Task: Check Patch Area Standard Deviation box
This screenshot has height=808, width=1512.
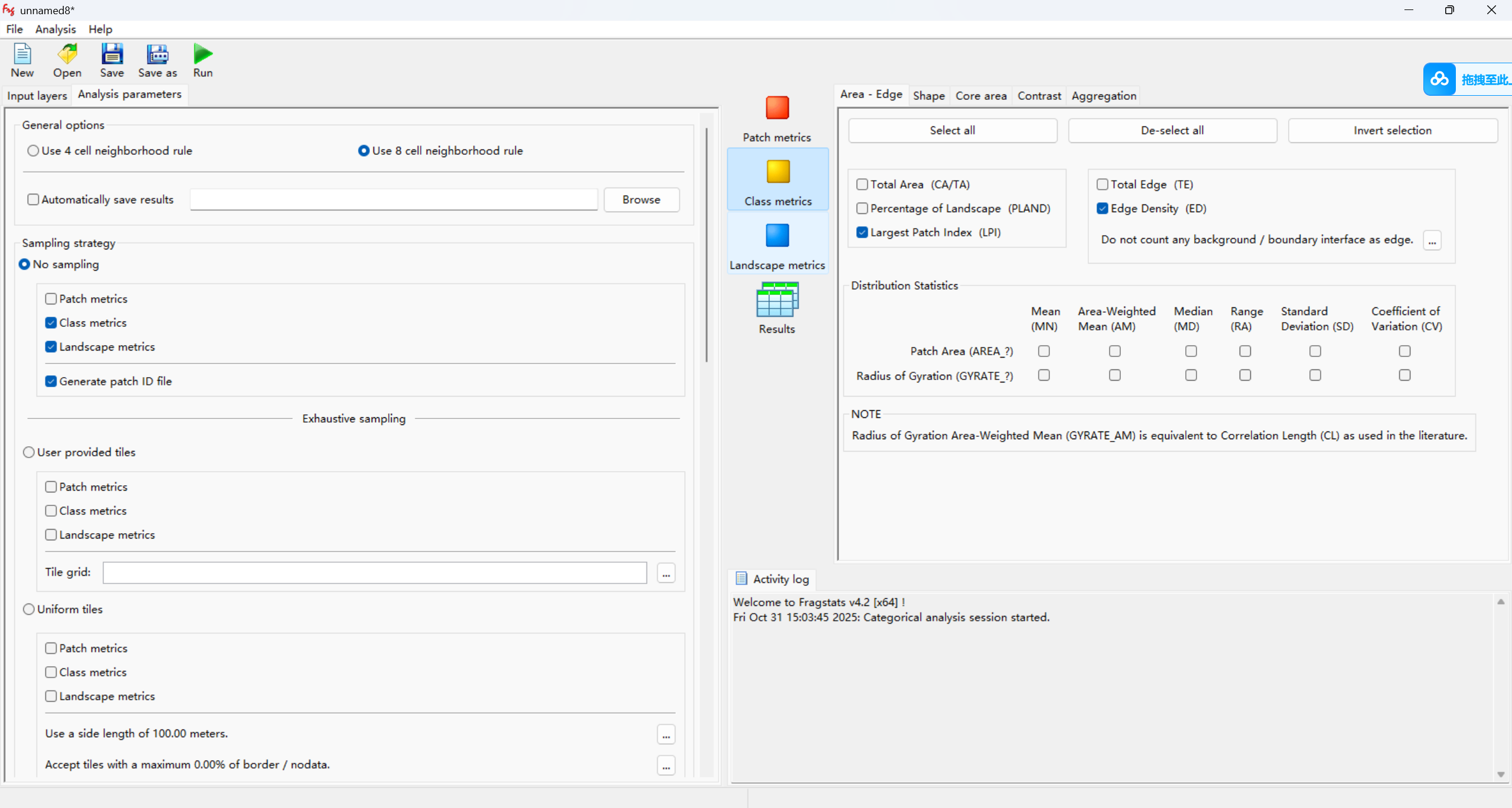Action: click(1315, 351)
